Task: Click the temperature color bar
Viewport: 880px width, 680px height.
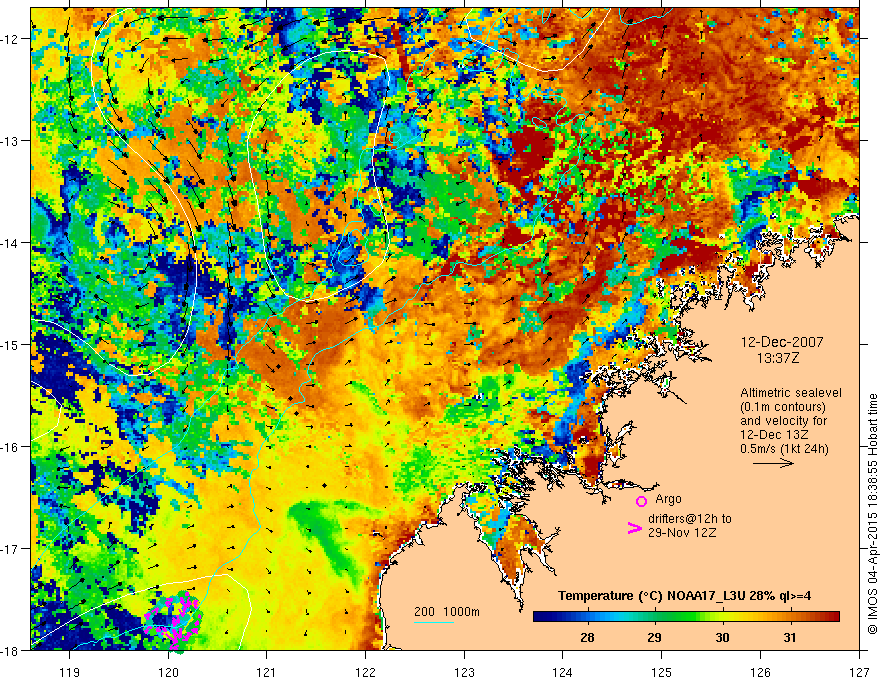Action: coord(686,616)
